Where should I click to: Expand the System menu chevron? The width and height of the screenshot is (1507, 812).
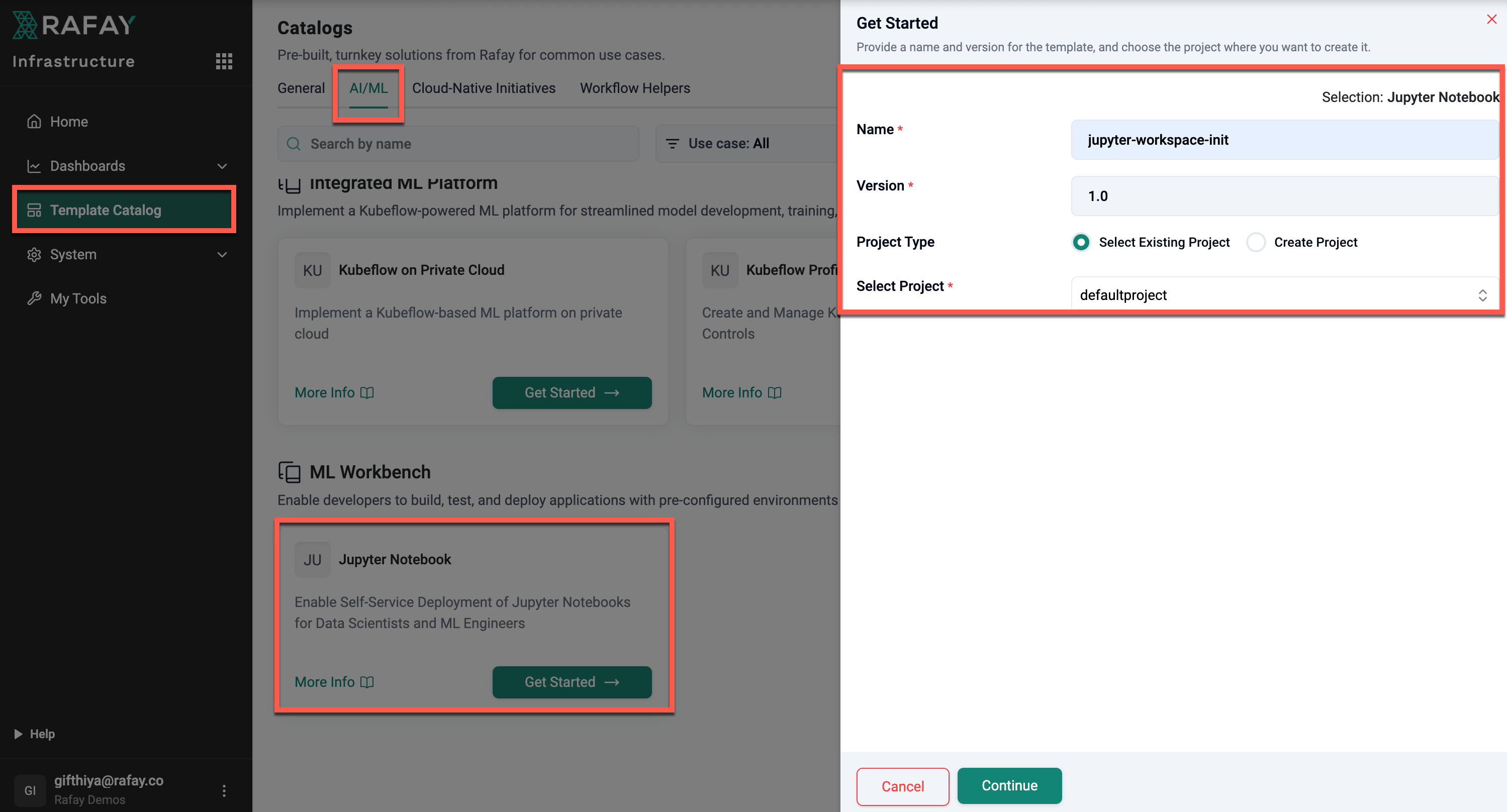(222, 254)
